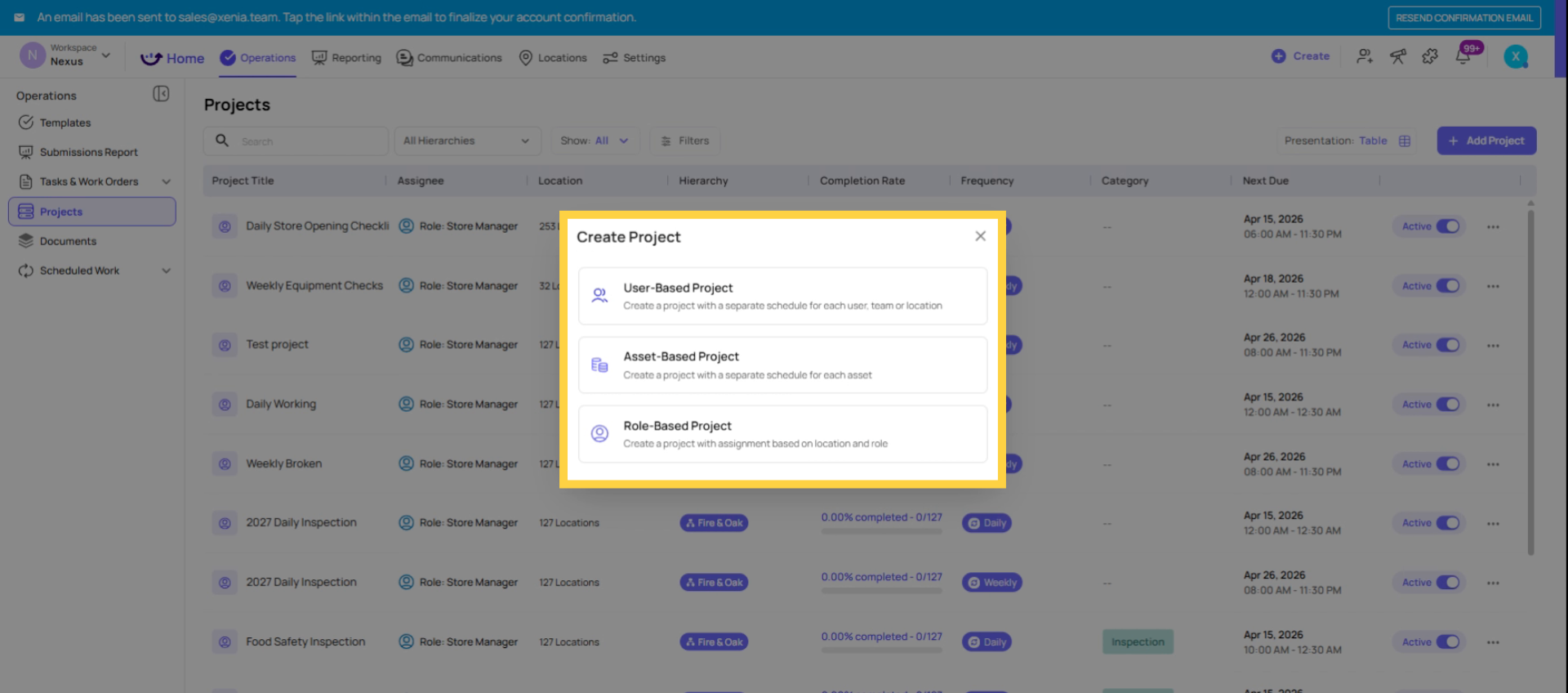1568x693 pixels.
Task: Click the User-Based Project people icon
Action: (x=599, y=296)
